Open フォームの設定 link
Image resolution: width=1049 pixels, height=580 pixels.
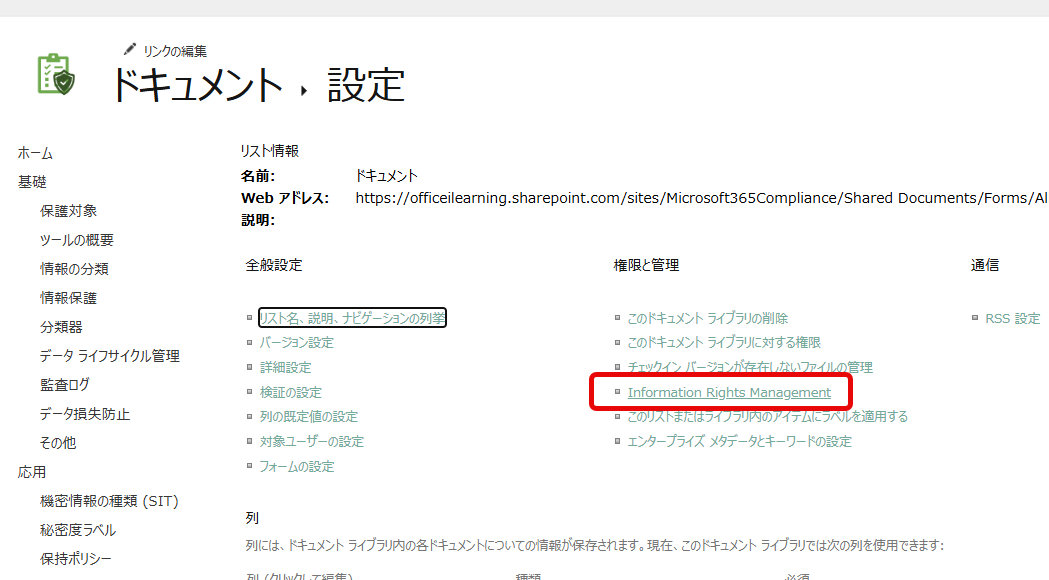pos(296,467)
